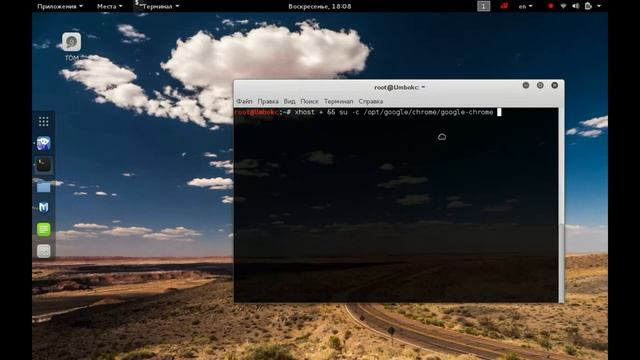The image size is (640, 360).
Task: Open the grey bottom icon in dock
Action: (43, 251)
